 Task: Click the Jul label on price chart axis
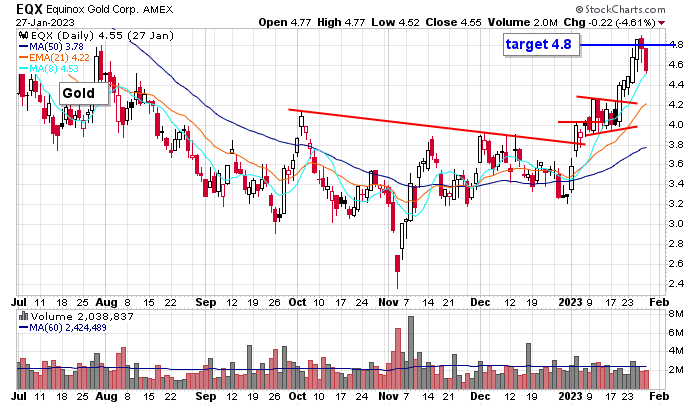[19, 302]
